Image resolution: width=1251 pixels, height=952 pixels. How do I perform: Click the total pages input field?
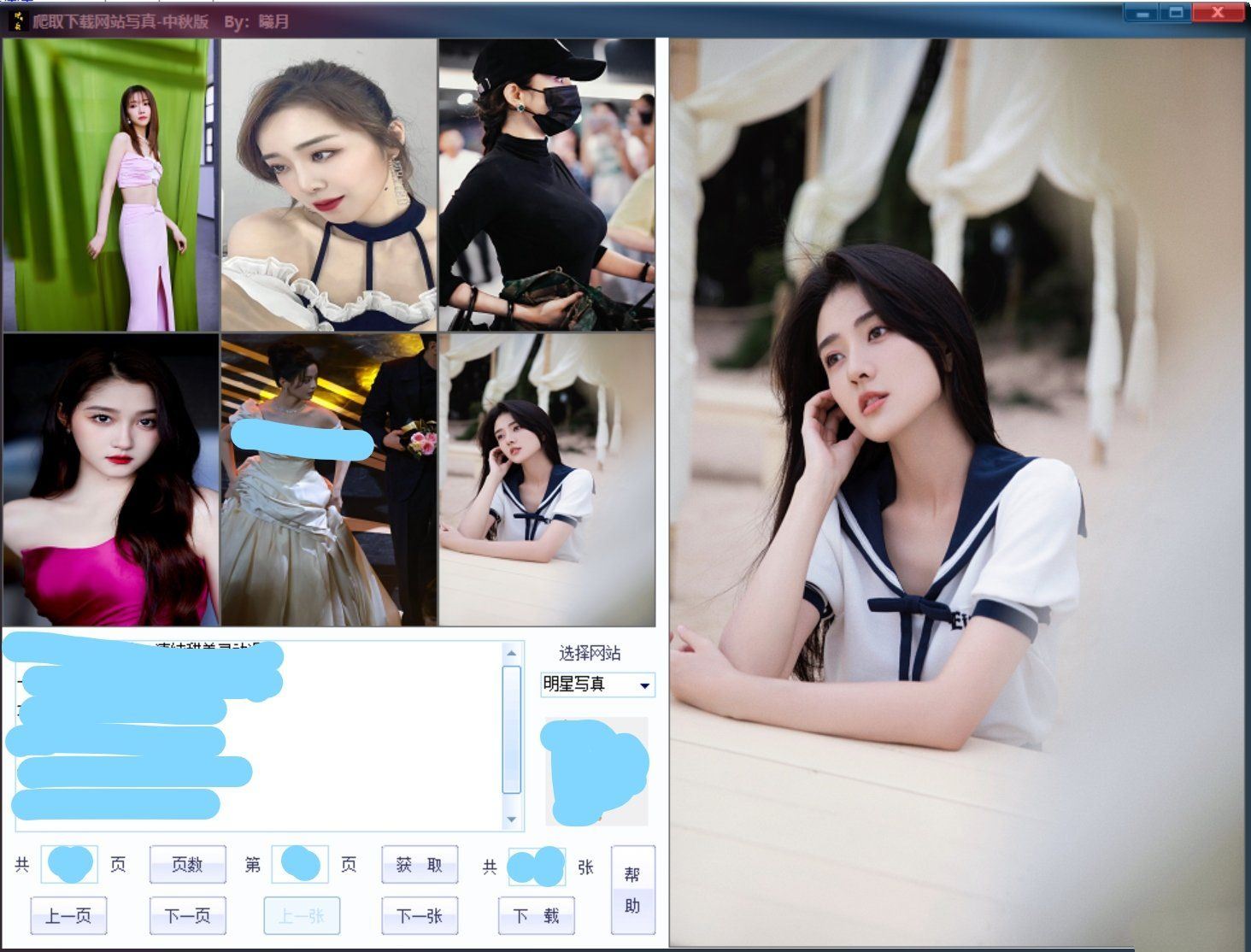click(69, 864)
